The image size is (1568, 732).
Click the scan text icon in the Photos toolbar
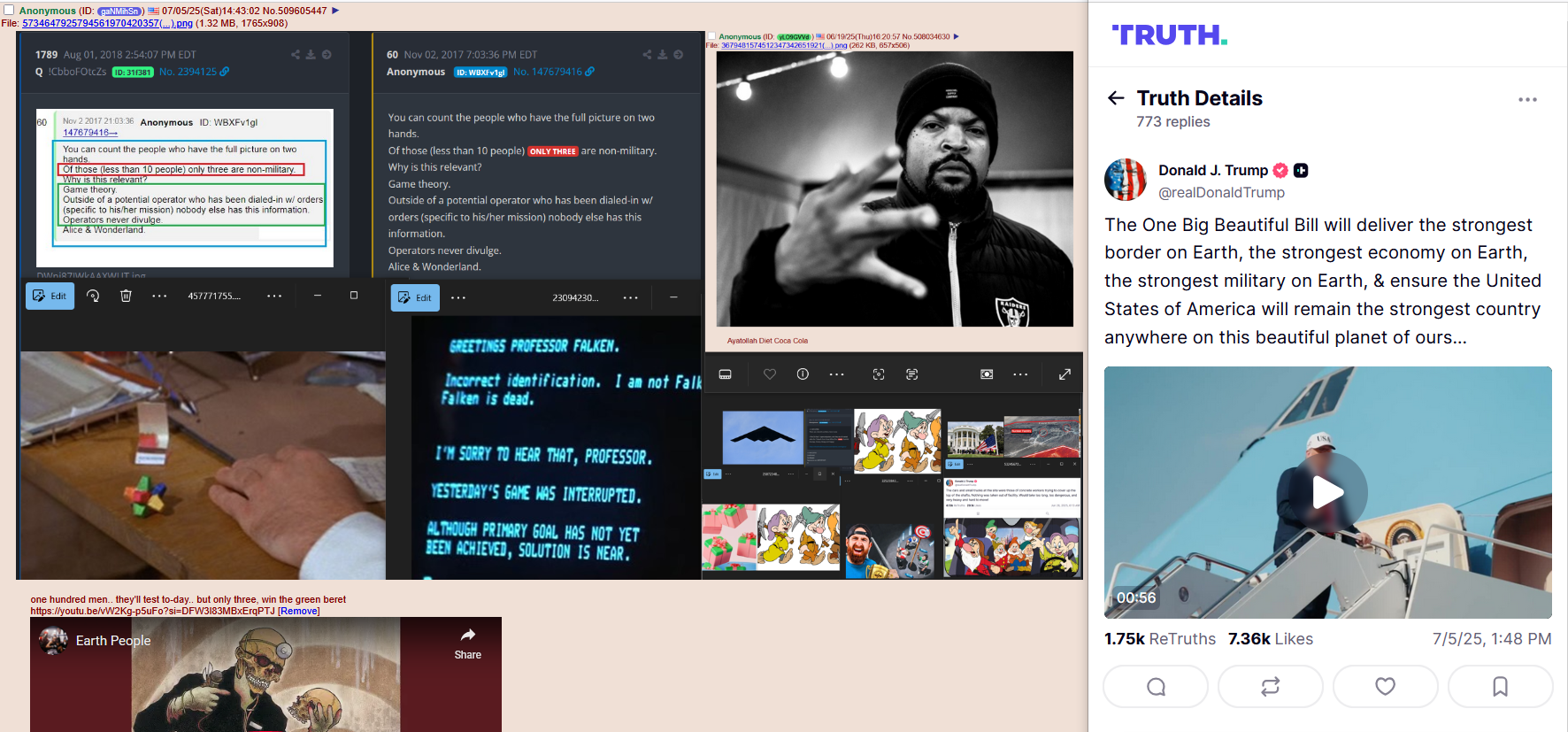911,374
